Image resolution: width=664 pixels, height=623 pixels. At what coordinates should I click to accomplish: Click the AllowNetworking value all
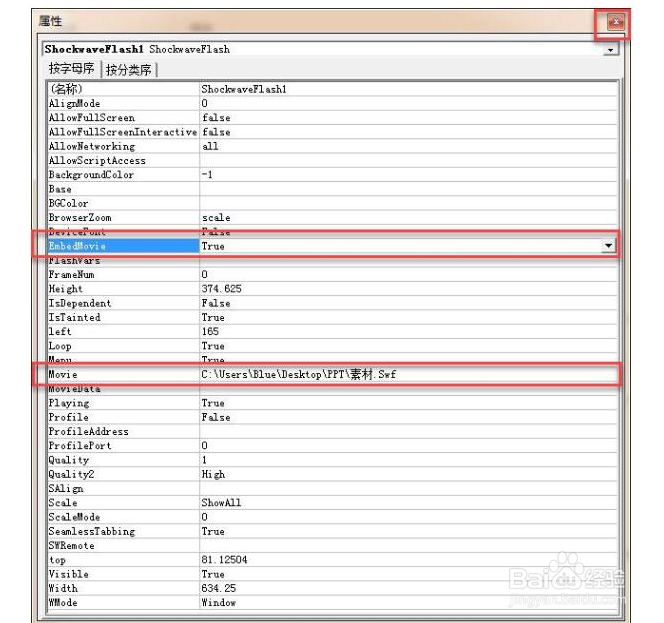click(x=210, y=146)
